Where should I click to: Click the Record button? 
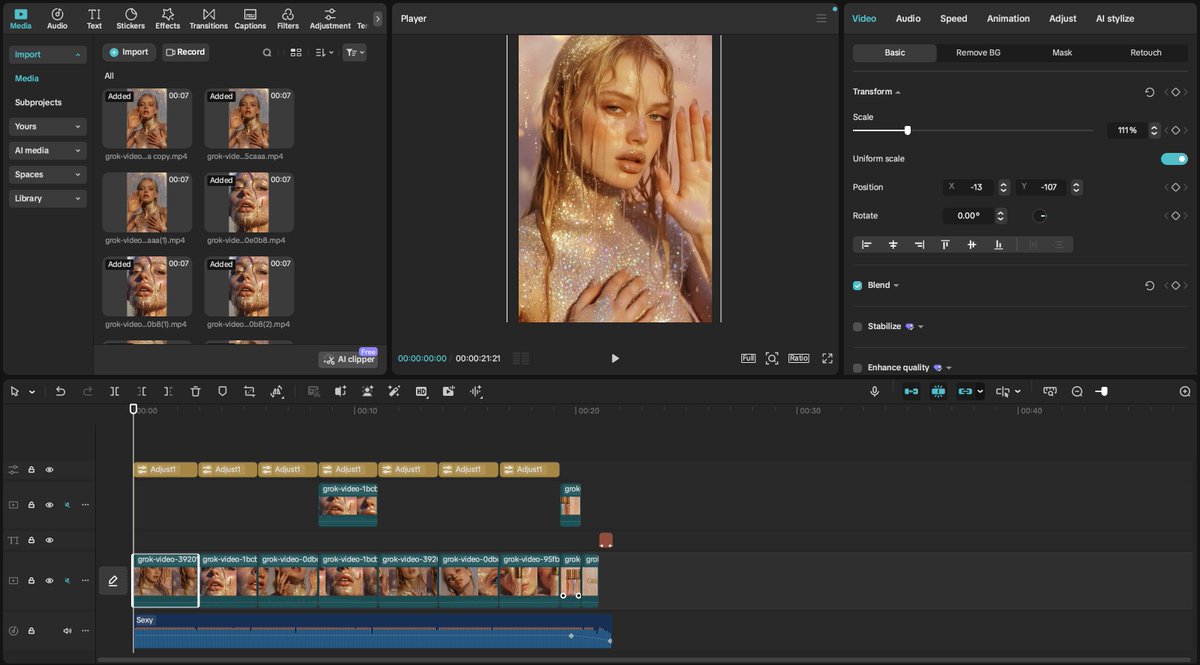point(185,52)
